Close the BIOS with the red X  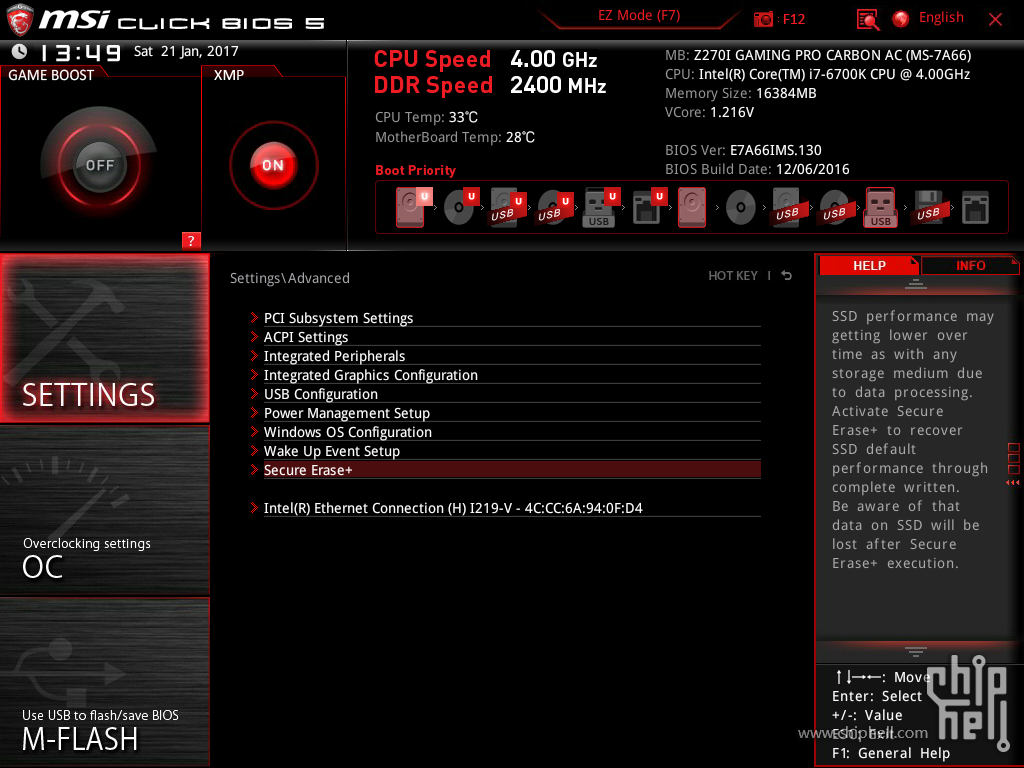(995, 20)
